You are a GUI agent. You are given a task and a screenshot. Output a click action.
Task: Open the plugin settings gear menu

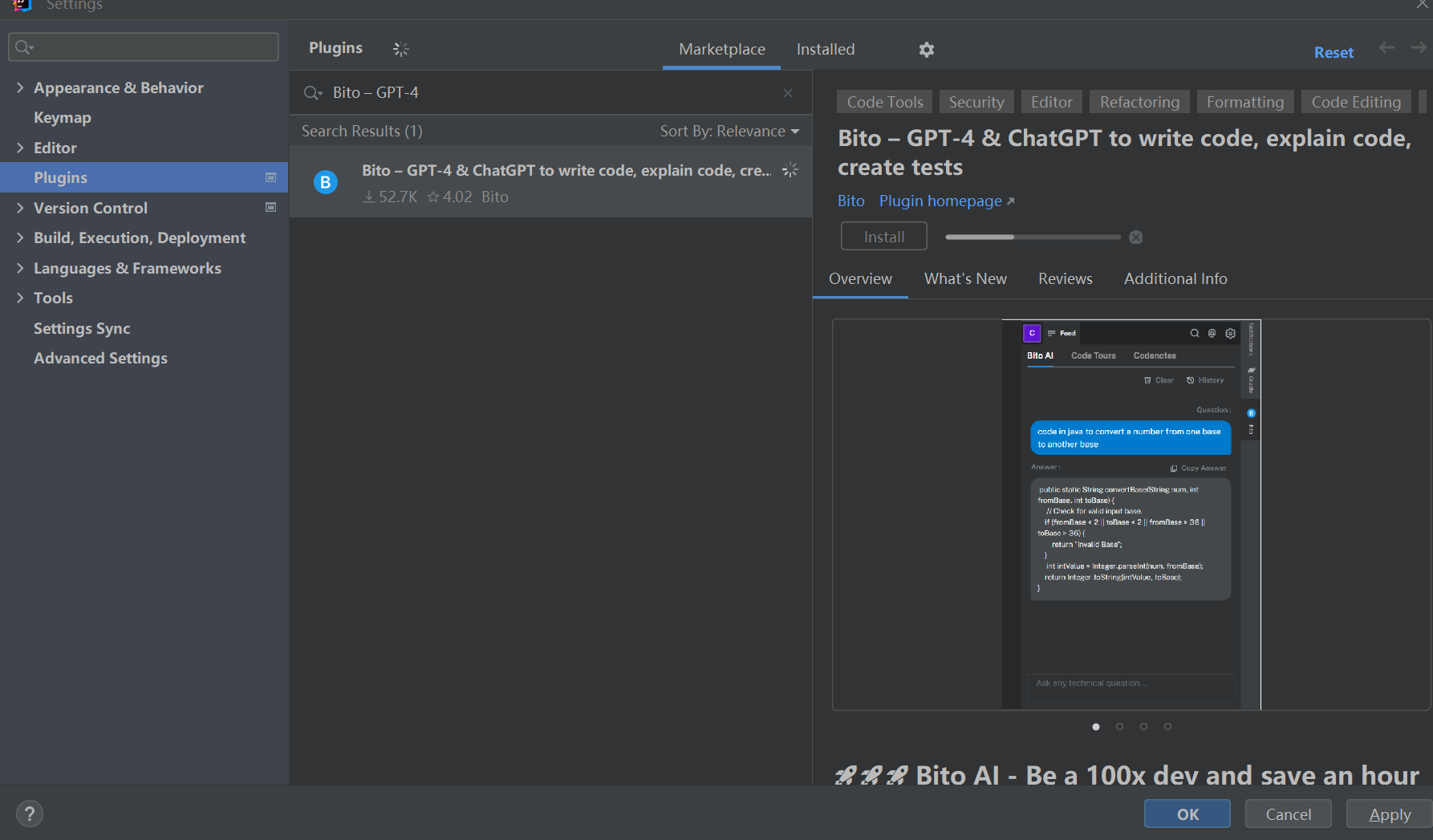(x=927, y=50)
